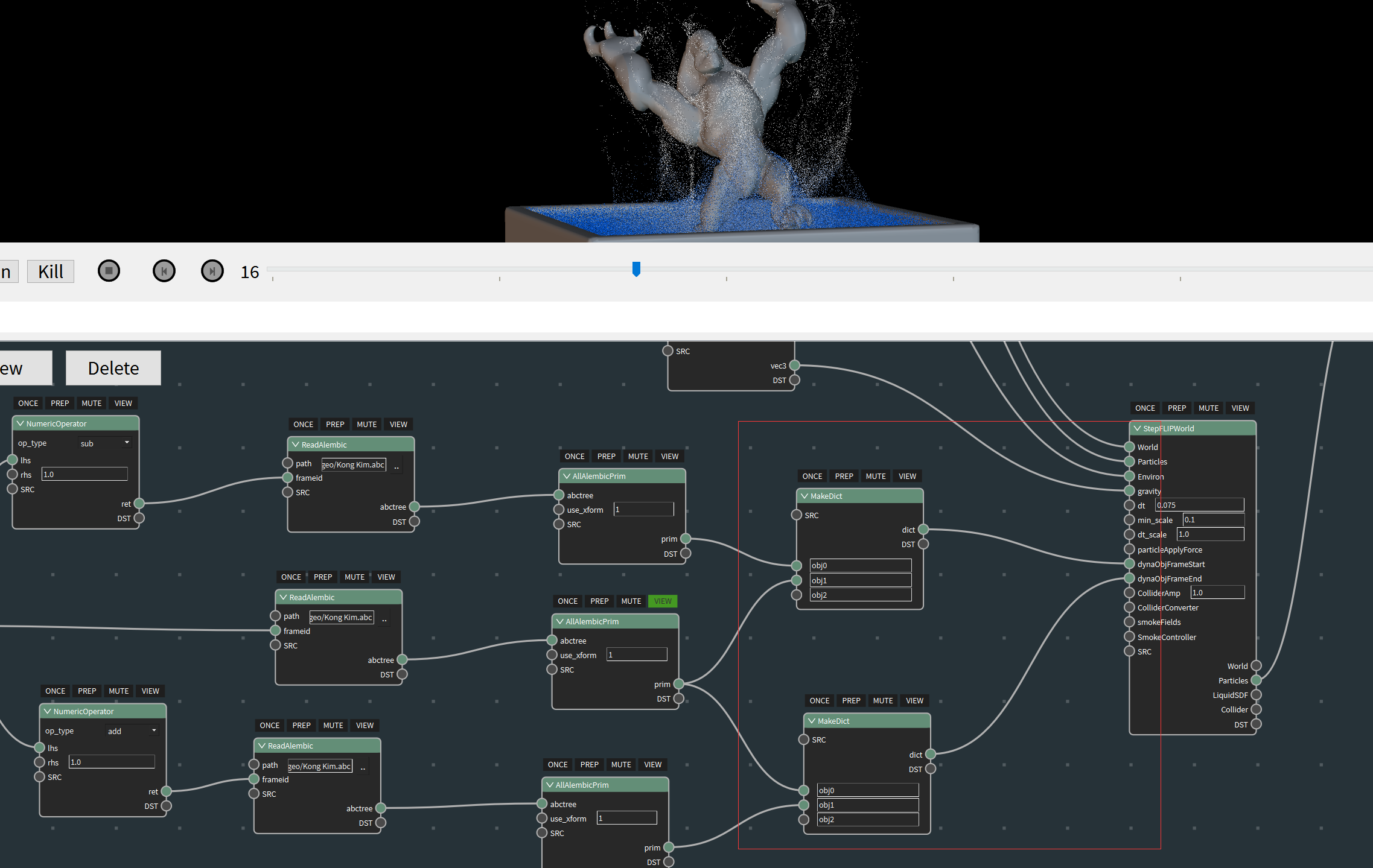Click abctree output socket of top ReadAlembic
Viewport: 1373px width, 868px height.
coord(414,507)
